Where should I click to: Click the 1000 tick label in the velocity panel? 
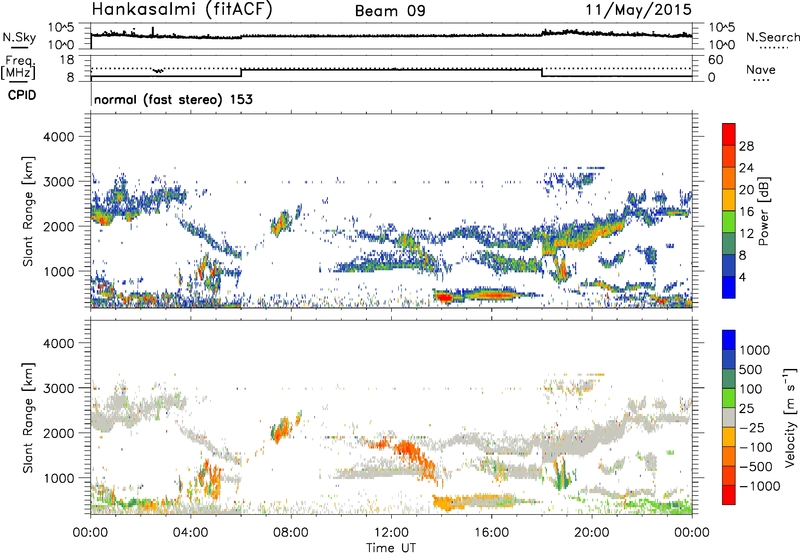pyautogui.click(x=59, y=478)
